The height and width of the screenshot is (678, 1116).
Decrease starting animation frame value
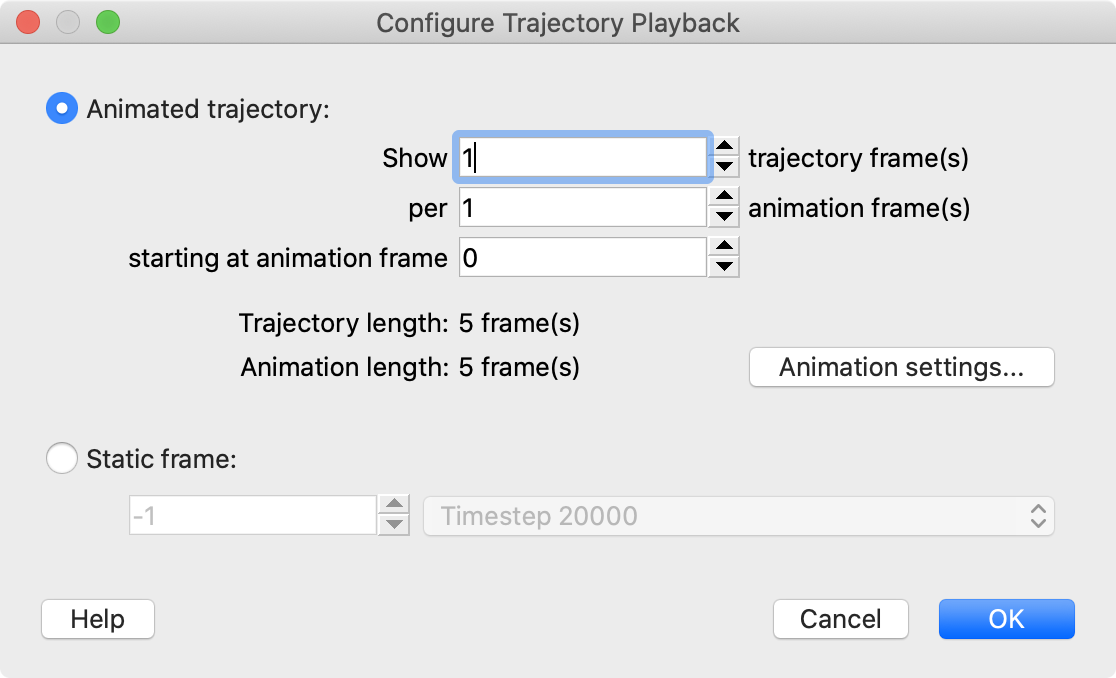coord(725,267)
